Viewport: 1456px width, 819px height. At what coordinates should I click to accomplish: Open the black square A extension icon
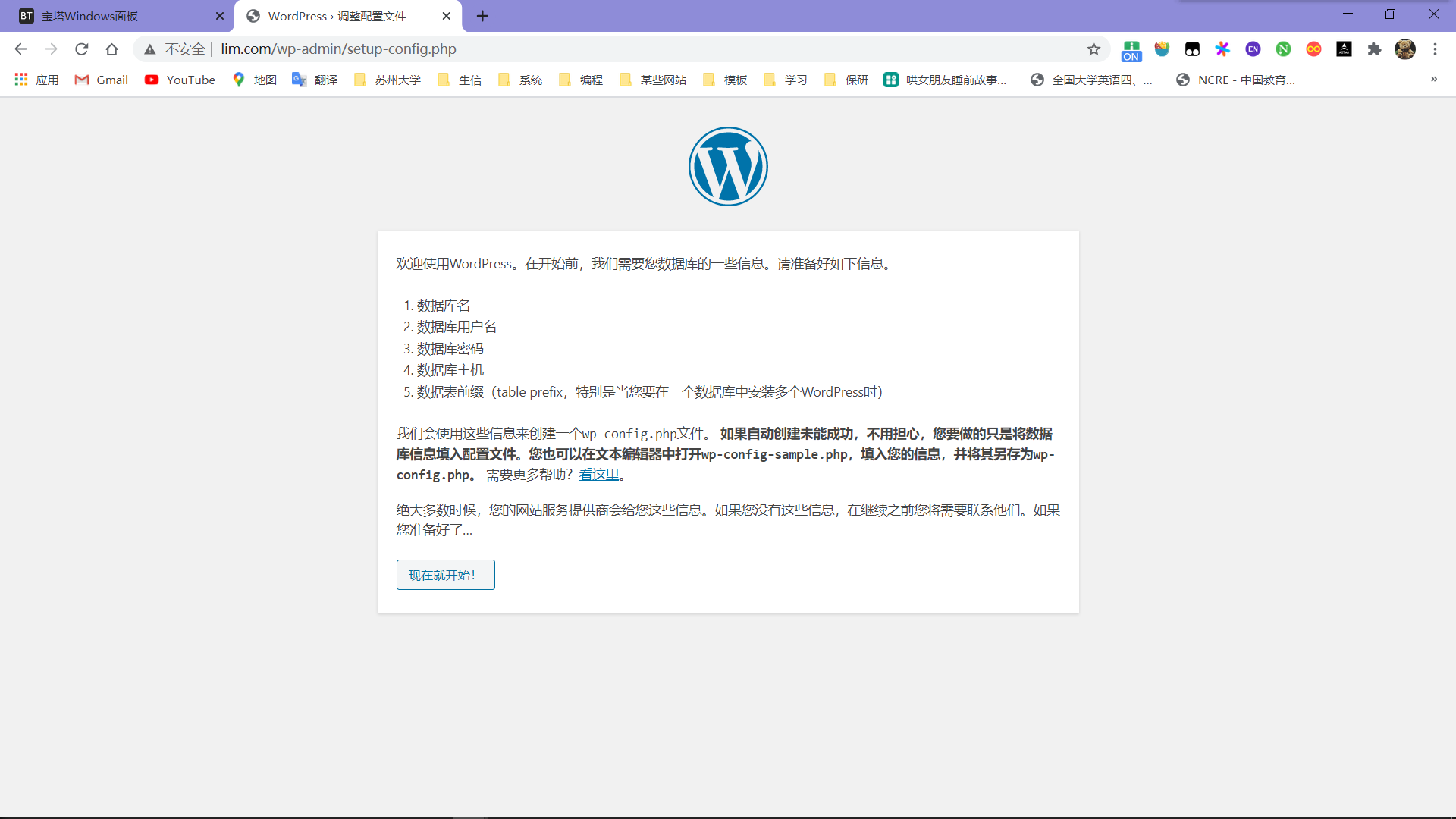click(1344, 49)
